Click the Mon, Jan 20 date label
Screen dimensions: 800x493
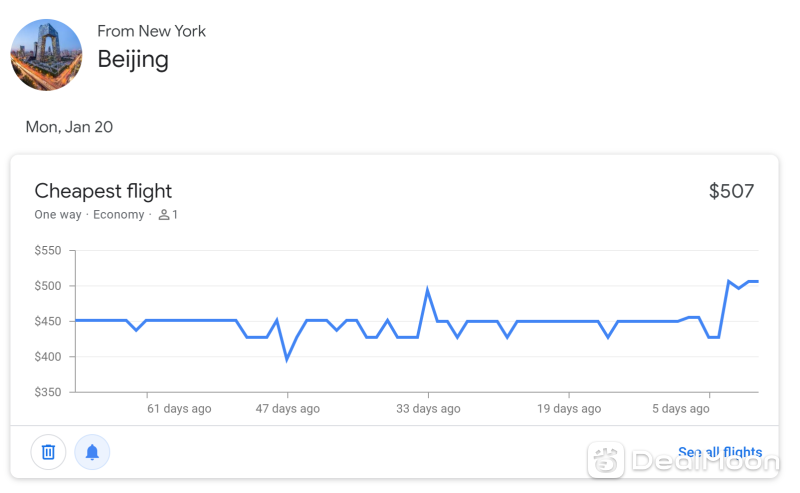69,127
